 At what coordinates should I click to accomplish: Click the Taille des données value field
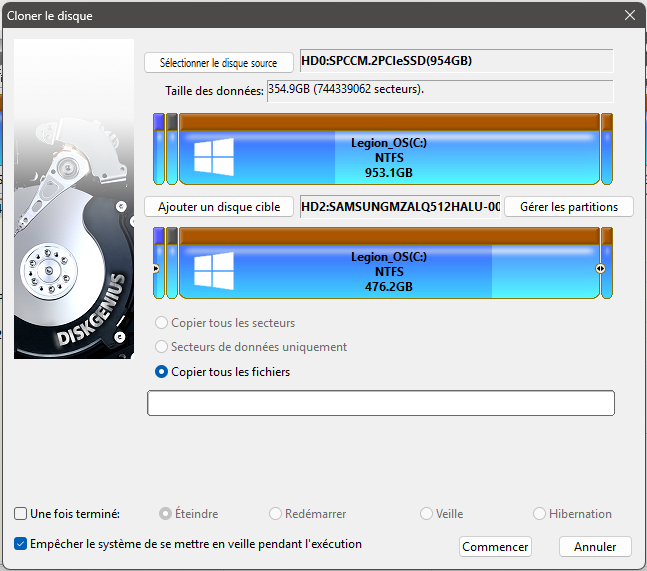[x=440, y=91]
